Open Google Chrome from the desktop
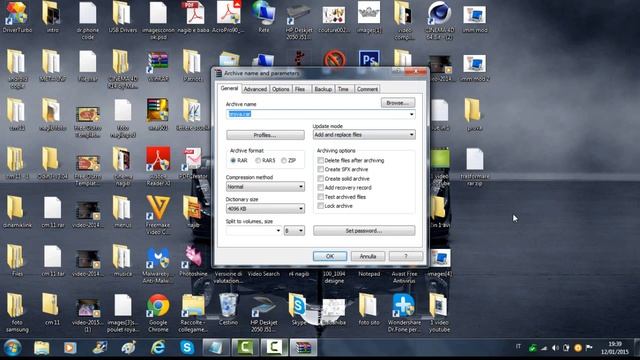Image resolution: width=640 pixels, height=360 pixels. [x=158, y=312]
